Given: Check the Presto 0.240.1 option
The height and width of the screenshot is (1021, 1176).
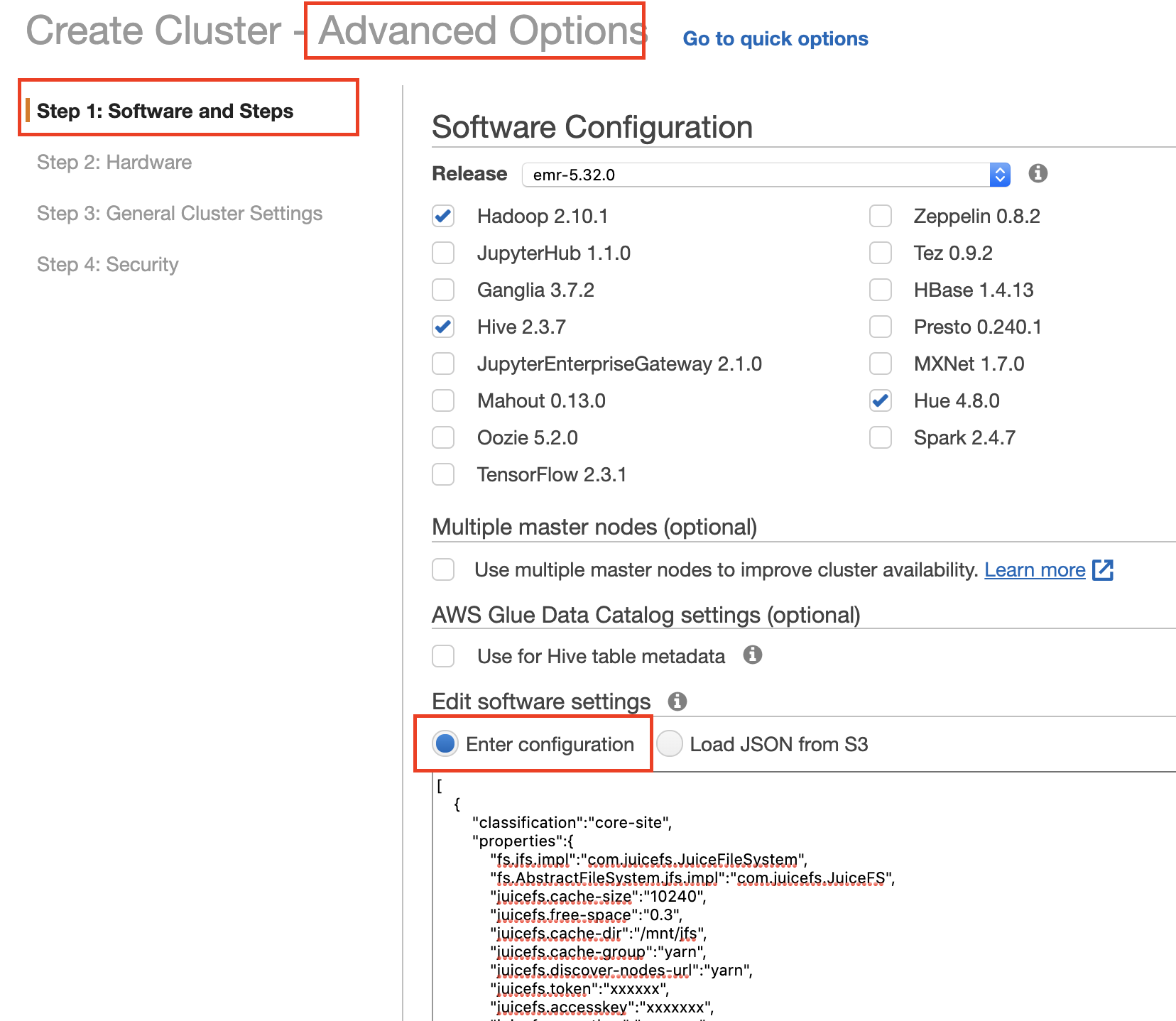Looking at the screenshot, I should [881, 327].
